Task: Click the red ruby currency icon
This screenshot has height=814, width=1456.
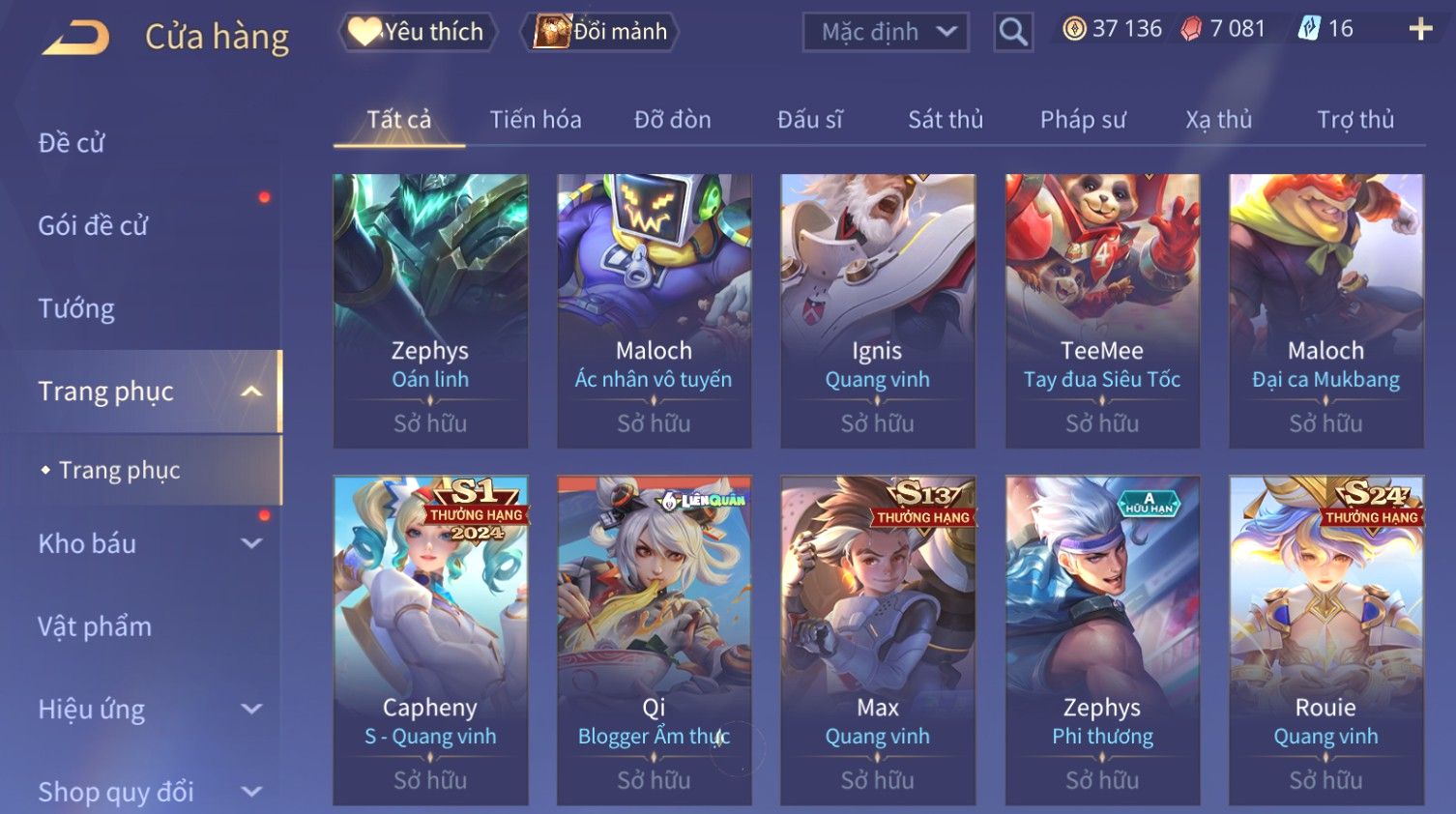Action: pyautogui.click(x=1191, y=29)
